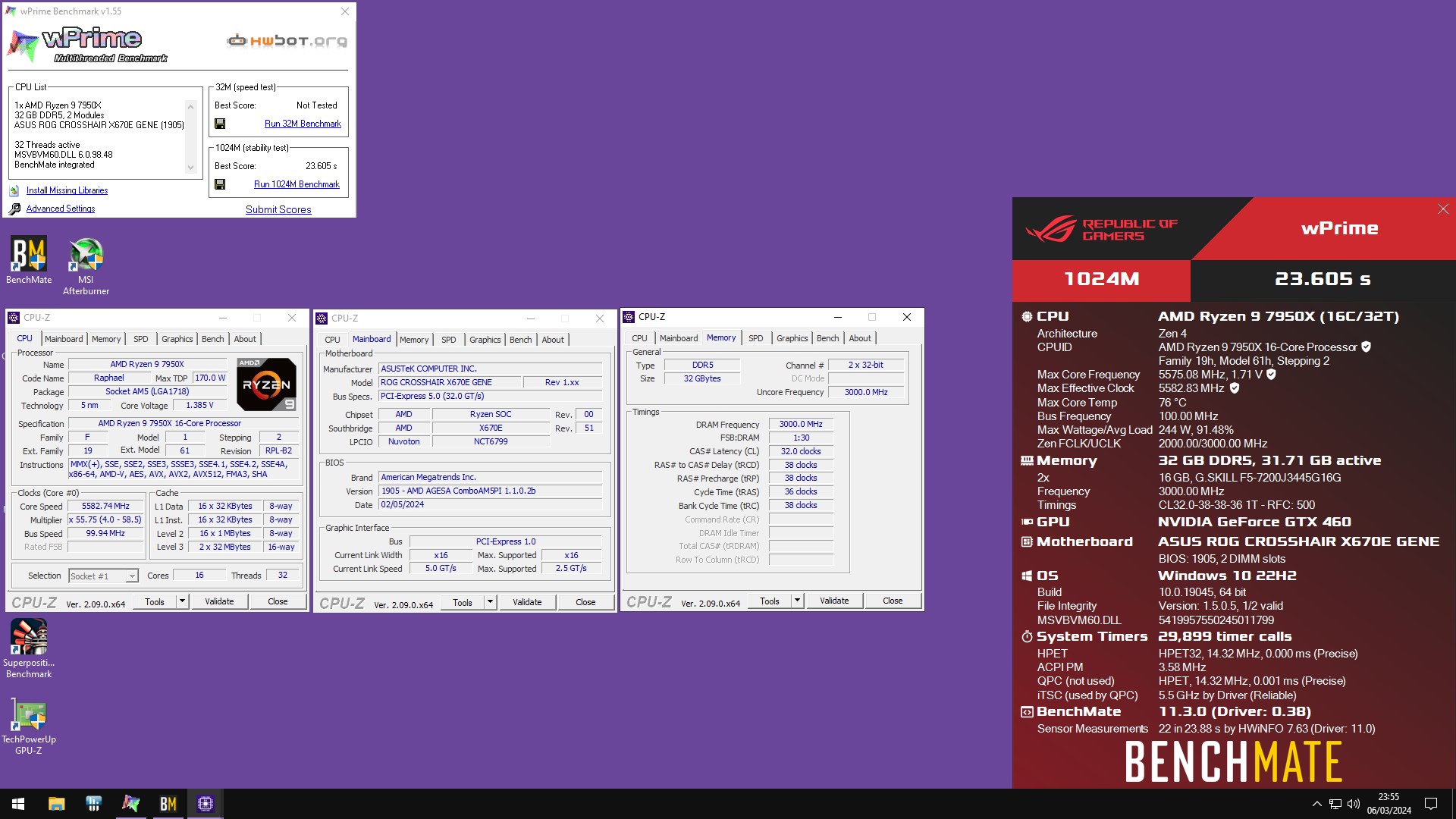Click the CAS# Latency 32.0 clocks field
1456x819 pixels.
tap(801, 451)
